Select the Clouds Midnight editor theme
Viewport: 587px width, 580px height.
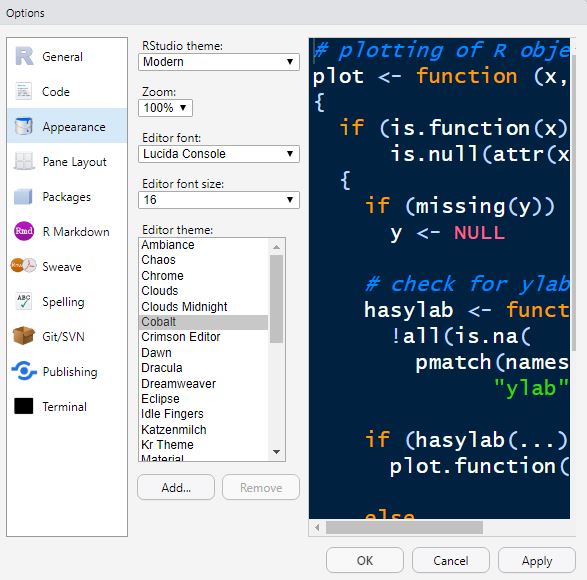click(x=203, y=307)
